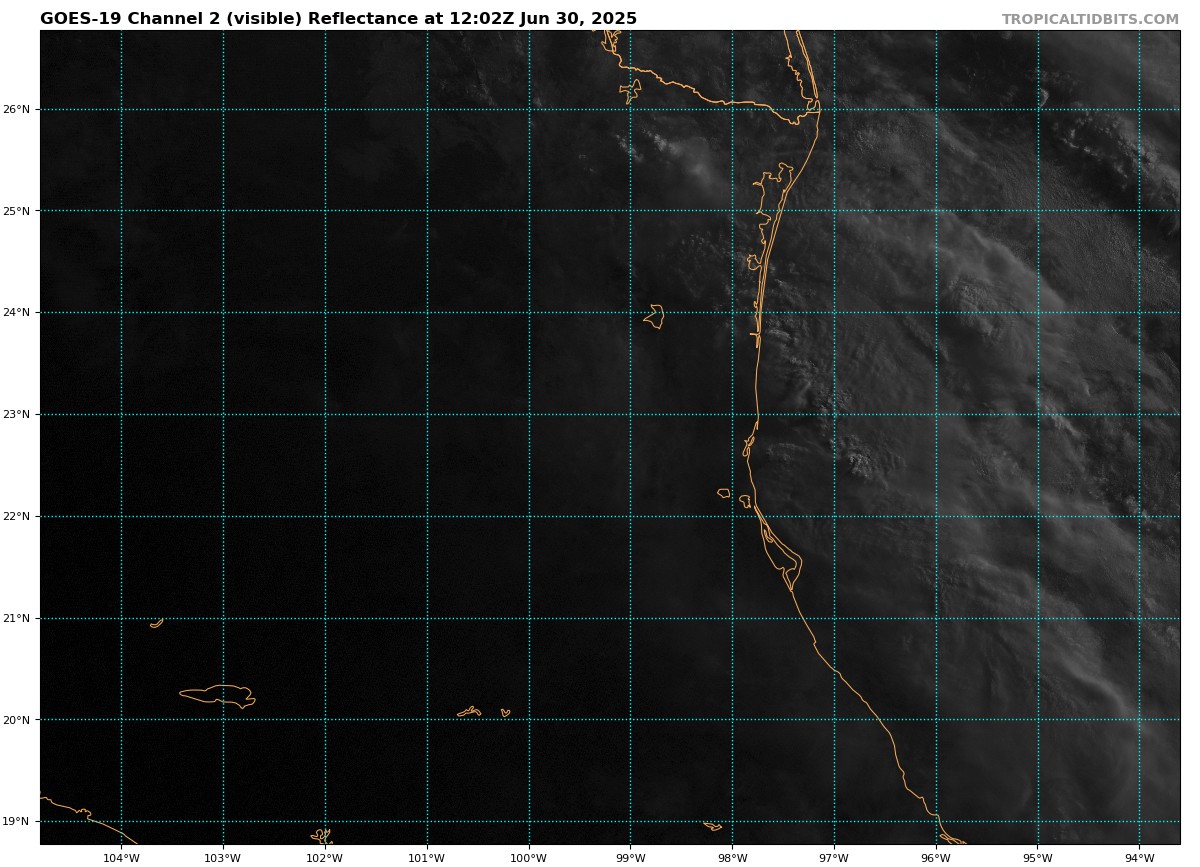Click the GOES-19 Channel 2 image title

pyautogui.click(x=338, y=19)
